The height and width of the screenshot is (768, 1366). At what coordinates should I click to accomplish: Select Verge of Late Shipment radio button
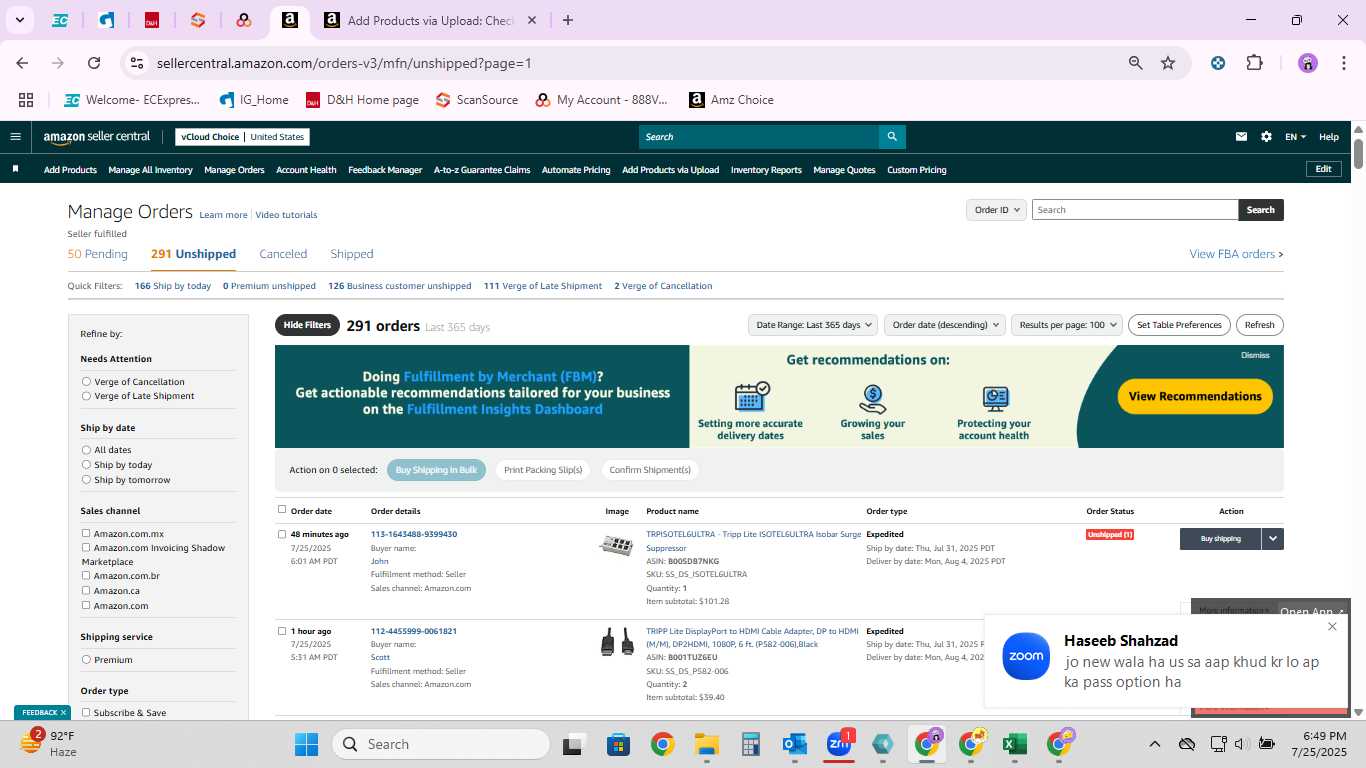tap(86, 396)
